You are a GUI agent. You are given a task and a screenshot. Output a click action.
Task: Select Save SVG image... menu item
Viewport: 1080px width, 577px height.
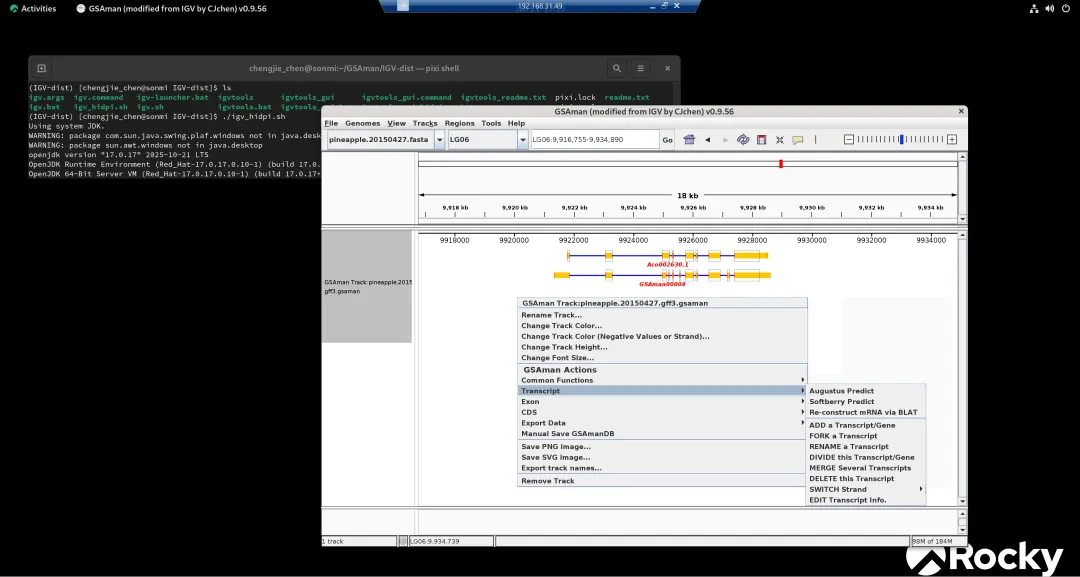[x=662, y=457]
